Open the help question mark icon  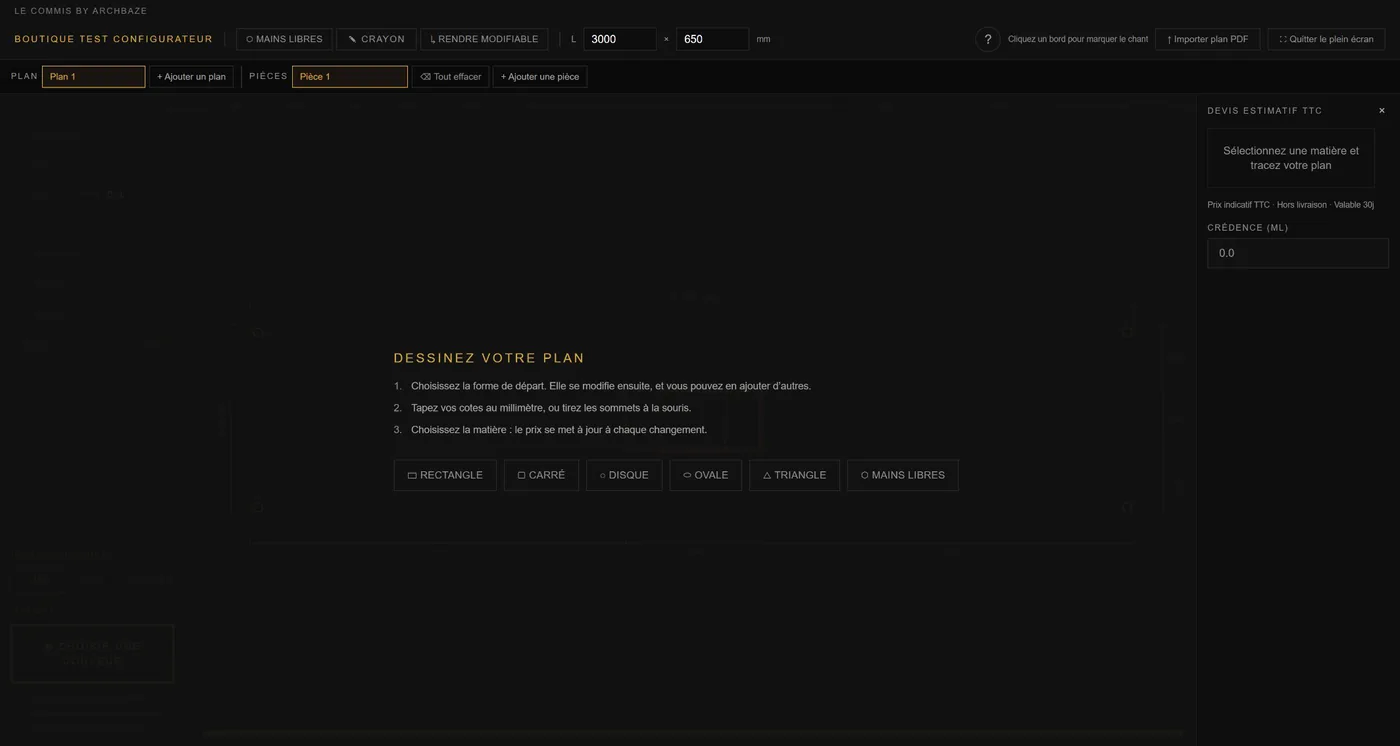coord(988,39)
